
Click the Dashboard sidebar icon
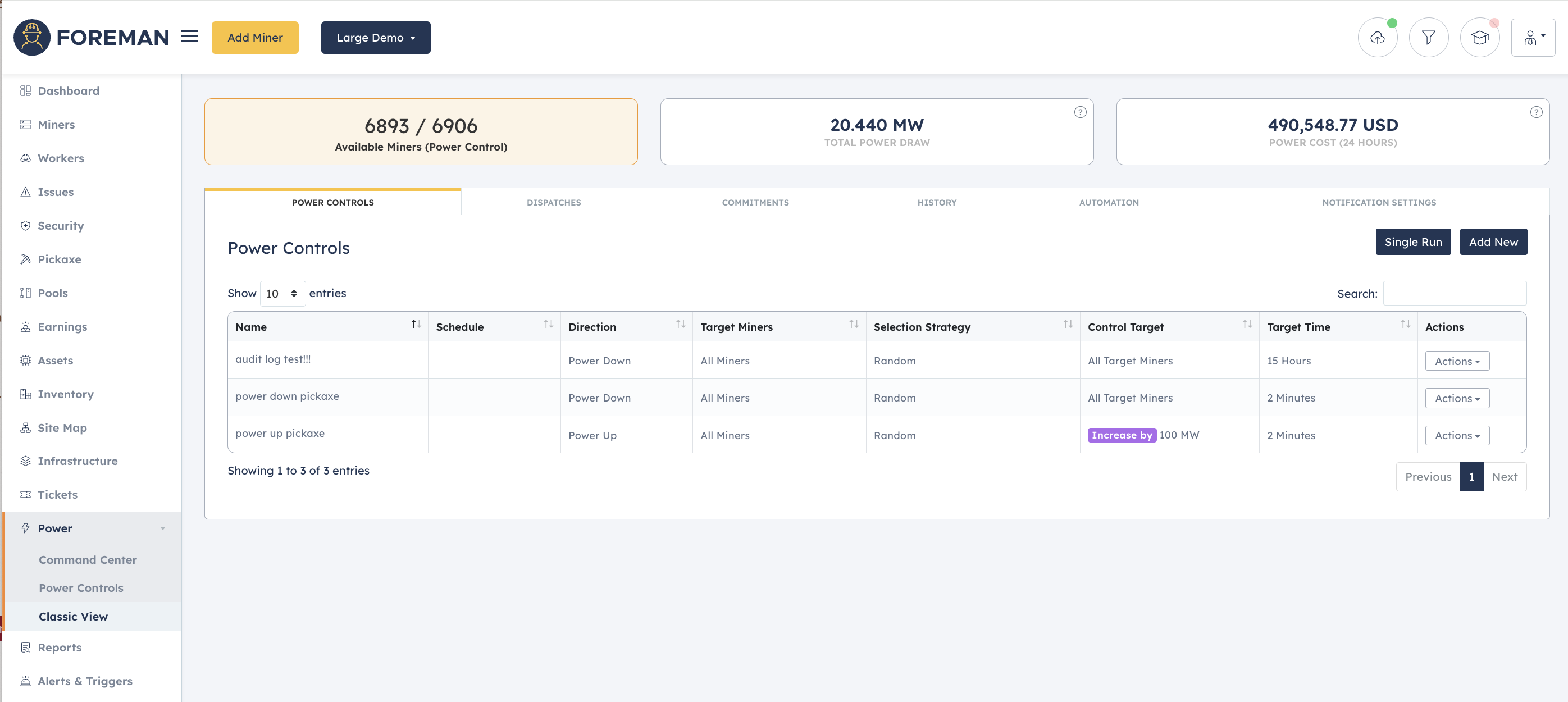click(26, 91)
